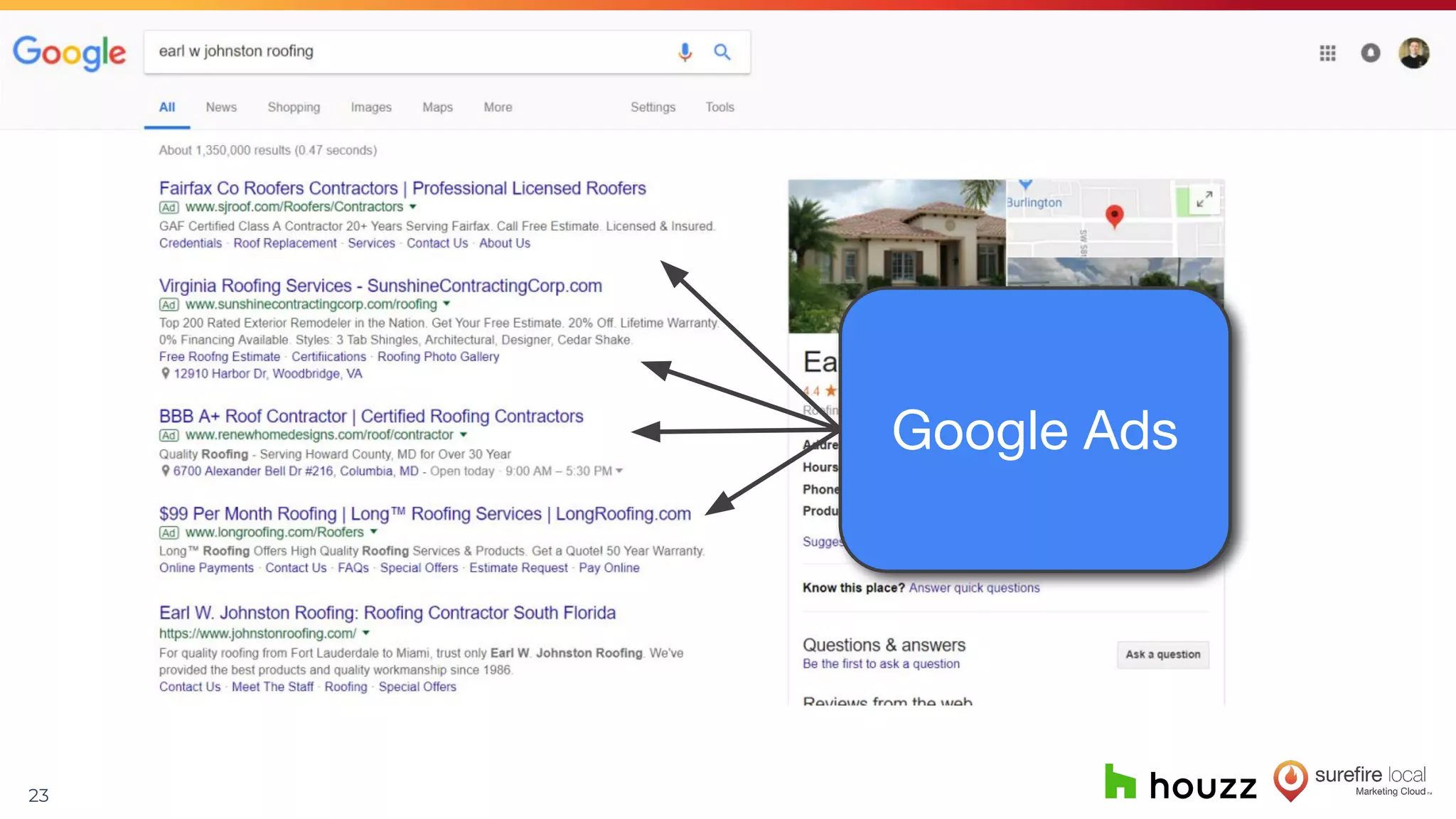Expand dropdown arrow next to longroofing.com URL

point(373,532)
